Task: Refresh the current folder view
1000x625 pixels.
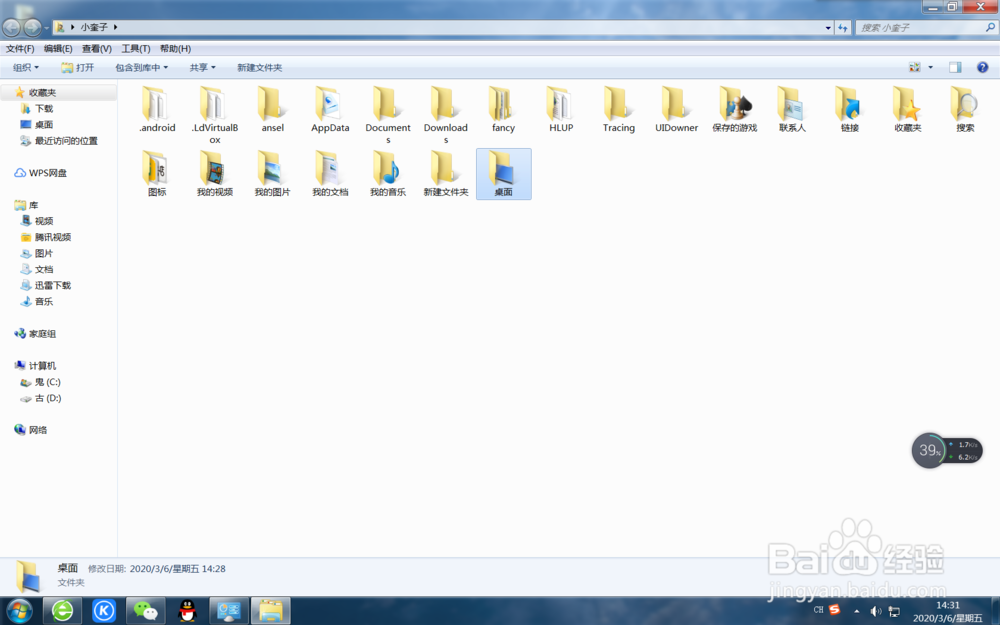Action: pos(843,27)
